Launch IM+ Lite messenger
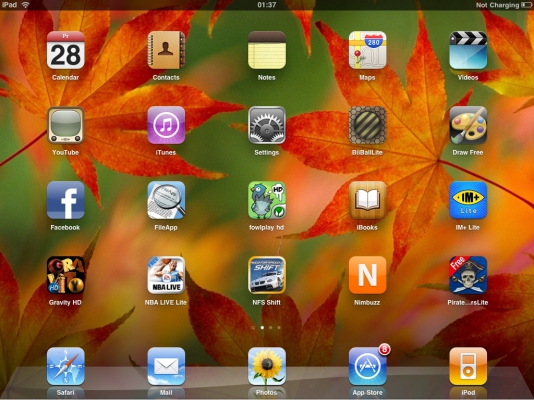This screenshot has height=400, width=534. [x=468, y=200]
